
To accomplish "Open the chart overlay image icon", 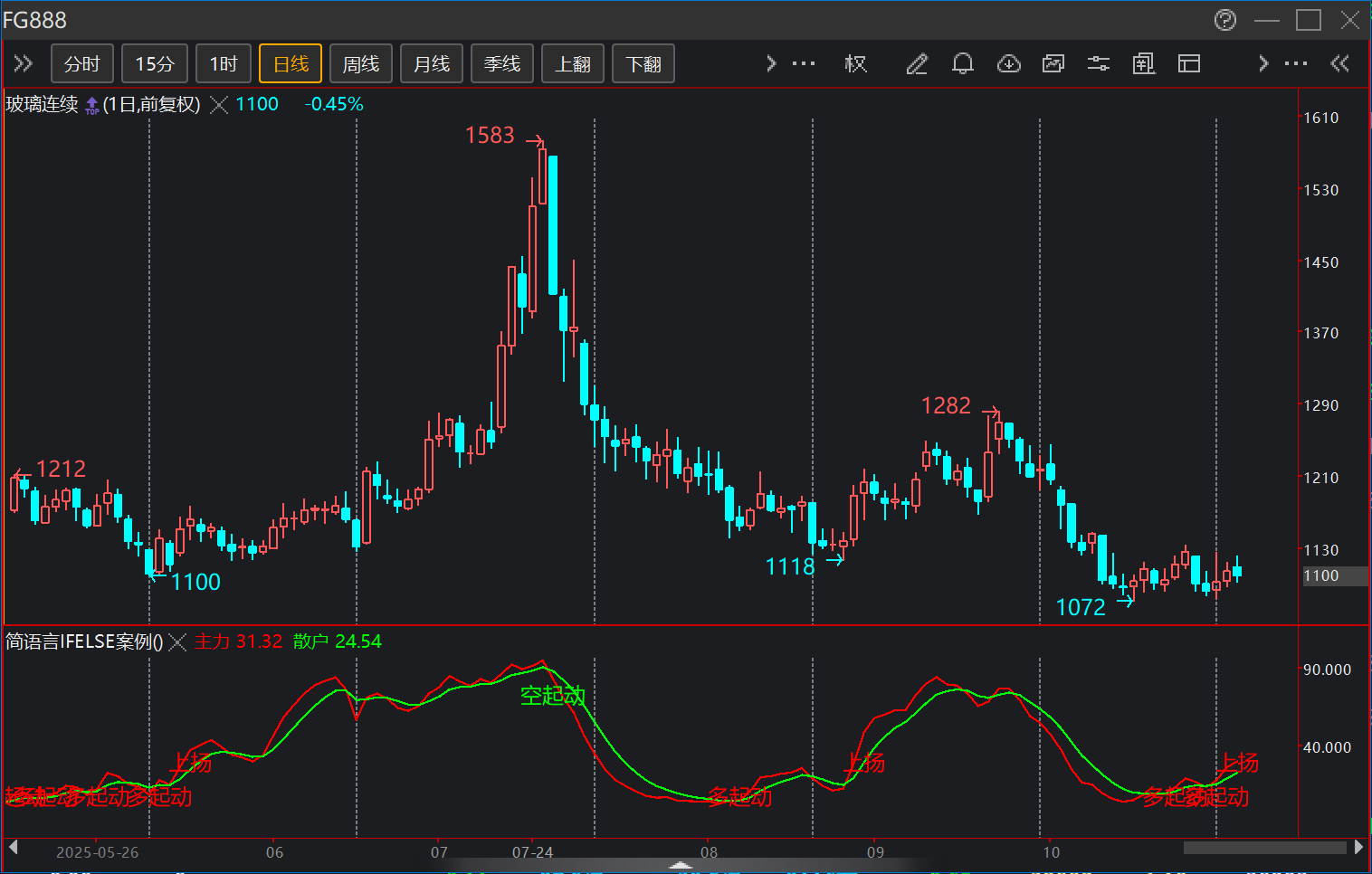I will click(x=1053, y=63).
